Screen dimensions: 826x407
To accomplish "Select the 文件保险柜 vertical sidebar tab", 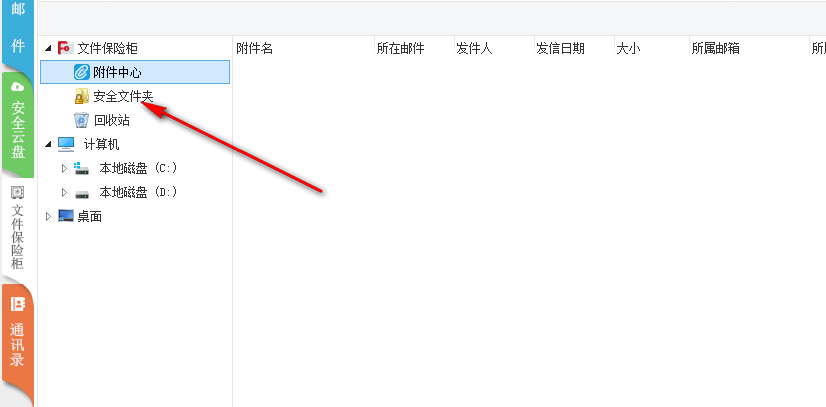I will [17, 230].
